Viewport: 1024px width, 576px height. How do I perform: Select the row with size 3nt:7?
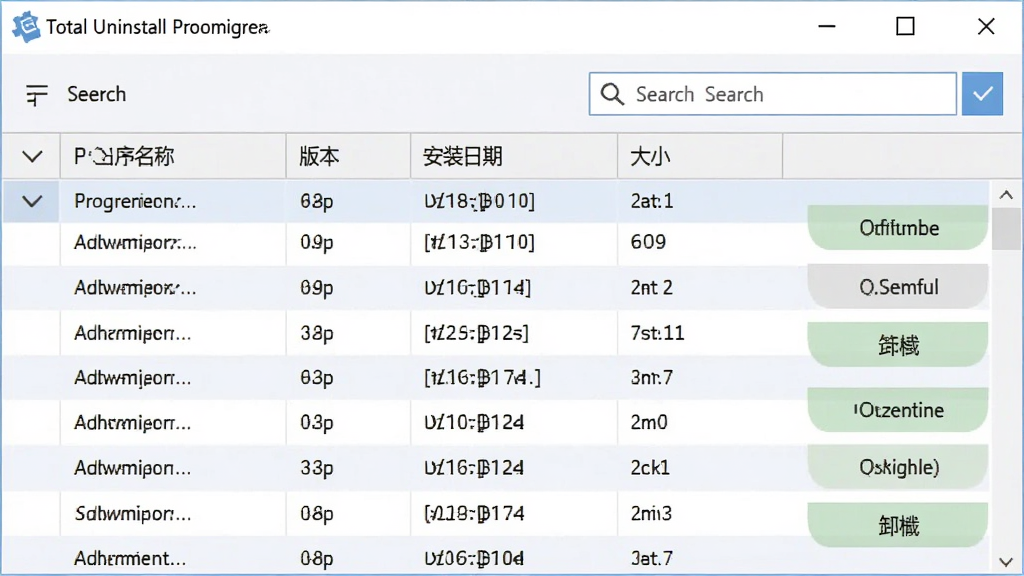click(496, 377)
